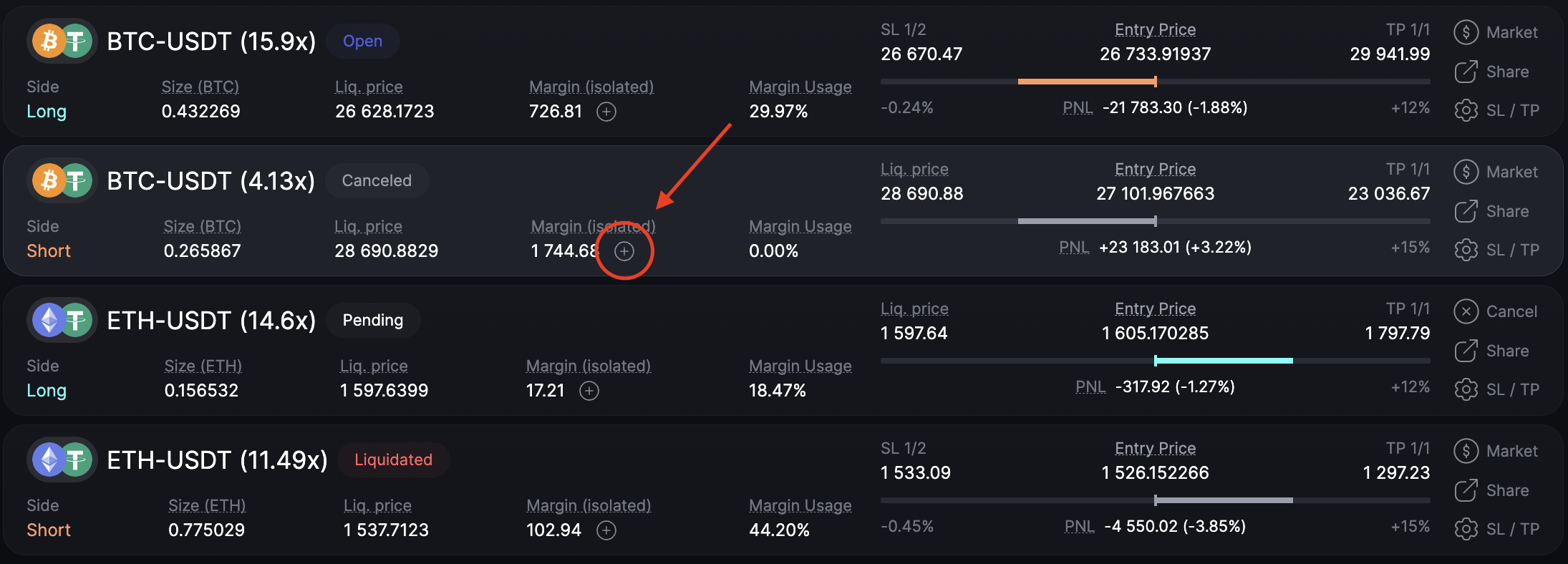Click the orange price bar on BTC-USDT 15.9x
1568x564 pixels.
pos(1086,82)
